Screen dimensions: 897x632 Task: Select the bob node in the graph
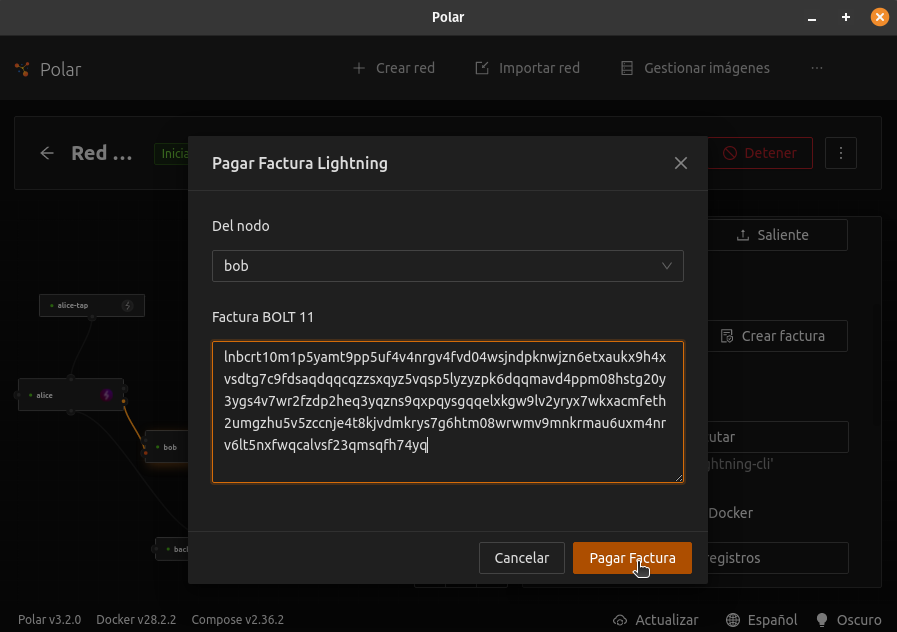coord(168,447)
